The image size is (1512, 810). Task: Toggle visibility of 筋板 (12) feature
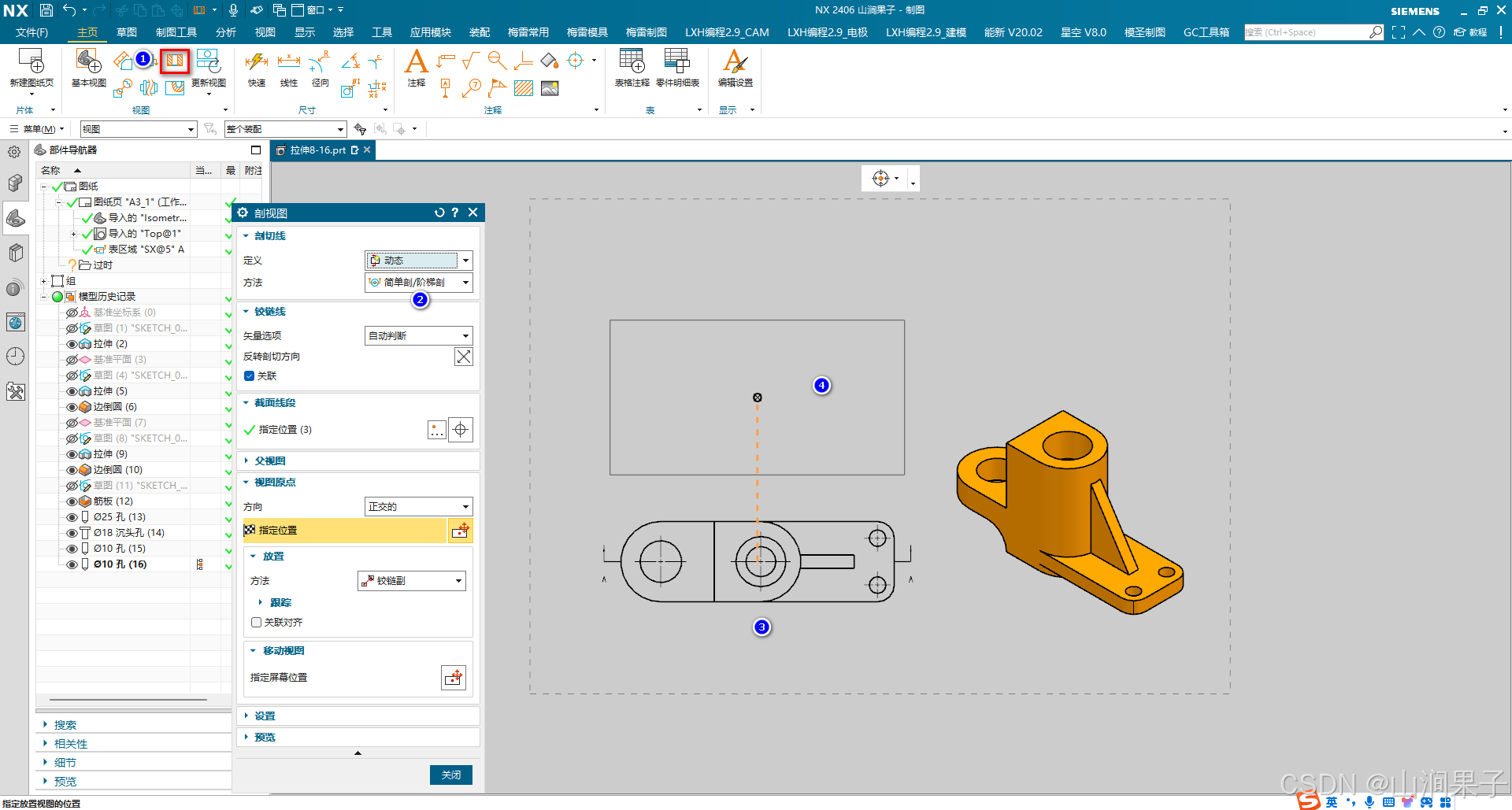[x=72, y=501]
